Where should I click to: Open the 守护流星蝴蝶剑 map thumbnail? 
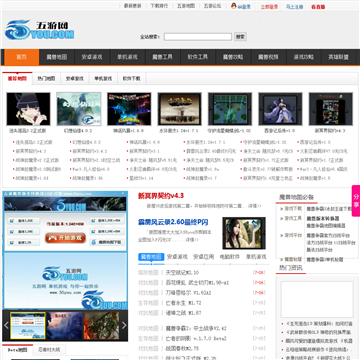tap(230, 109)
